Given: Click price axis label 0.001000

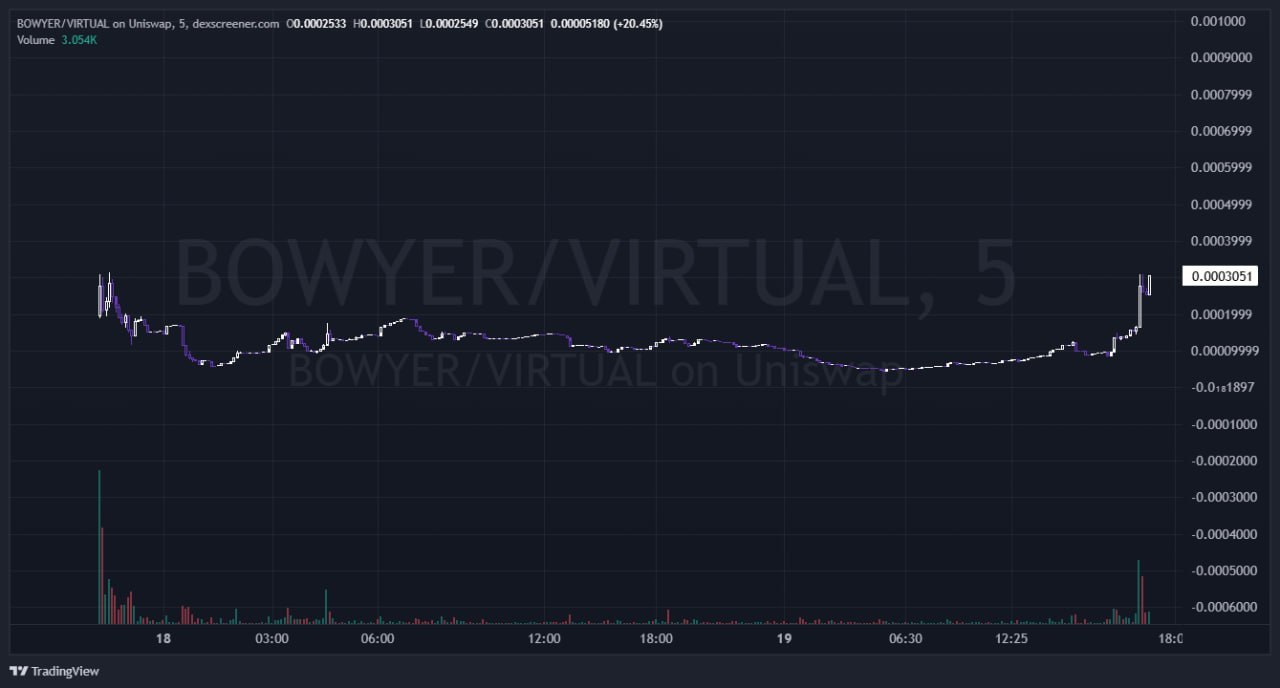Looking at the screenshot, I should 1220,21.
